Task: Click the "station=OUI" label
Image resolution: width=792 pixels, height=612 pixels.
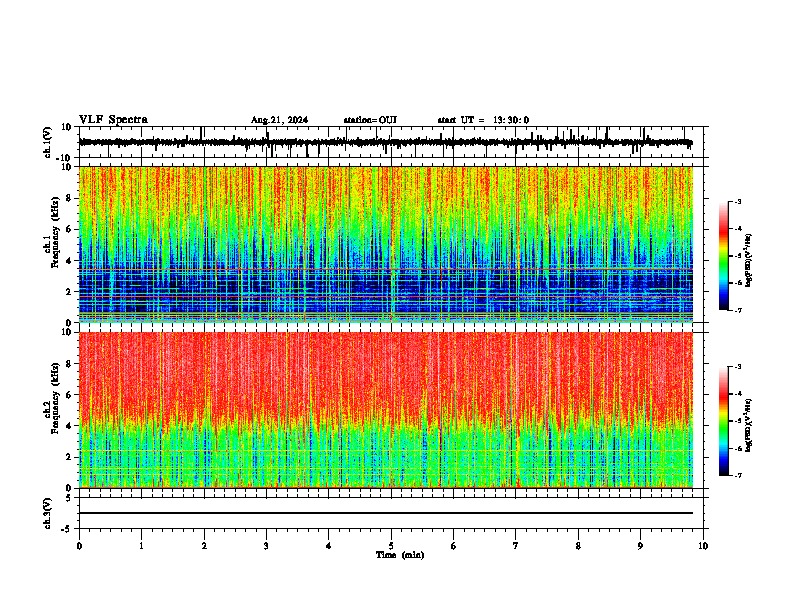Action: pyautogui.click(x=370, y=120)
